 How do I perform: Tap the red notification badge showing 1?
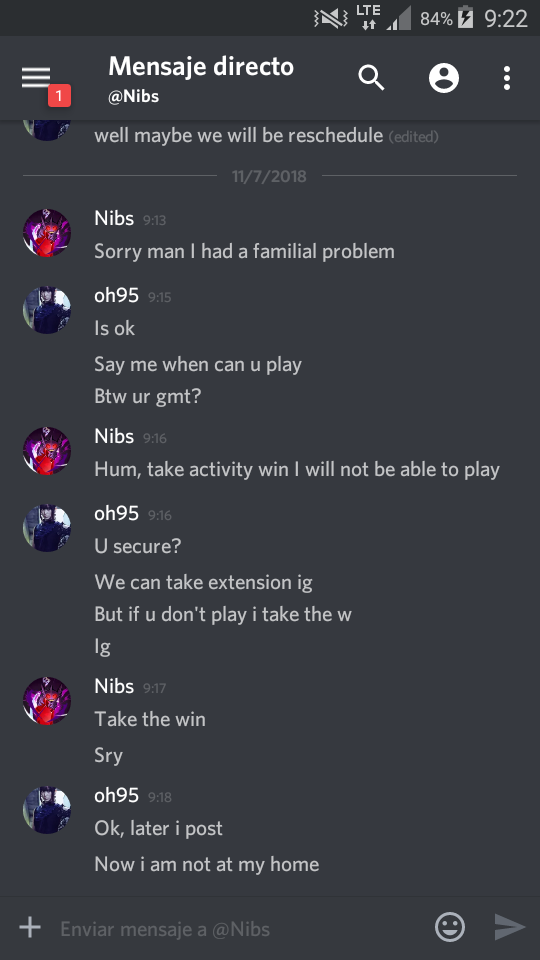coord(59,96)
